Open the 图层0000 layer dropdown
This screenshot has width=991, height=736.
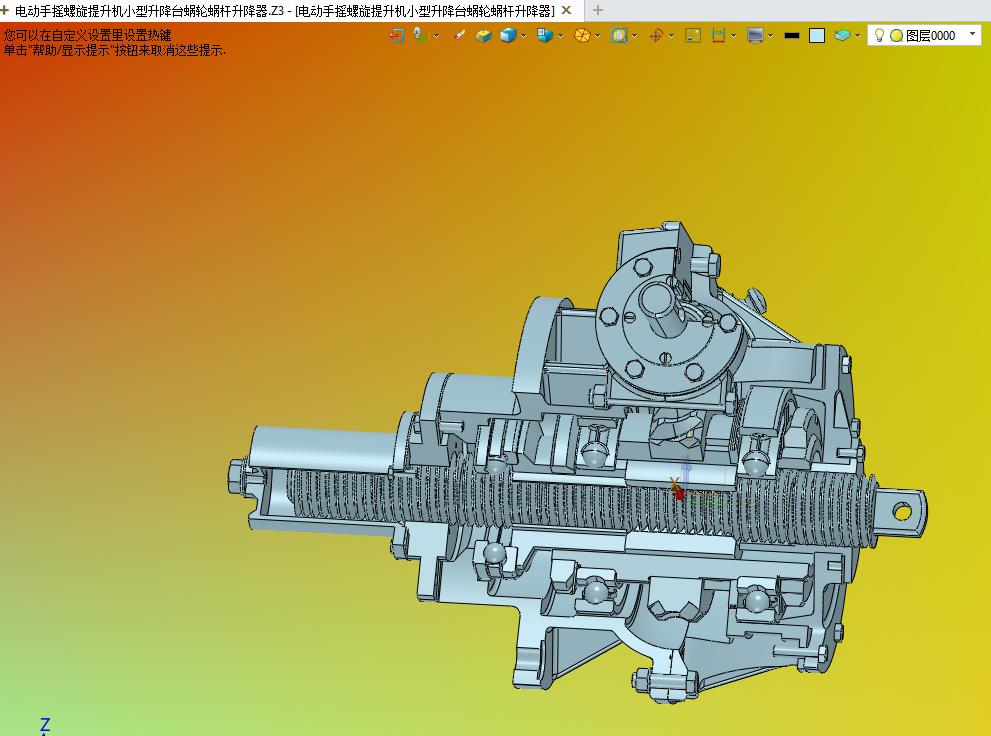972,35
